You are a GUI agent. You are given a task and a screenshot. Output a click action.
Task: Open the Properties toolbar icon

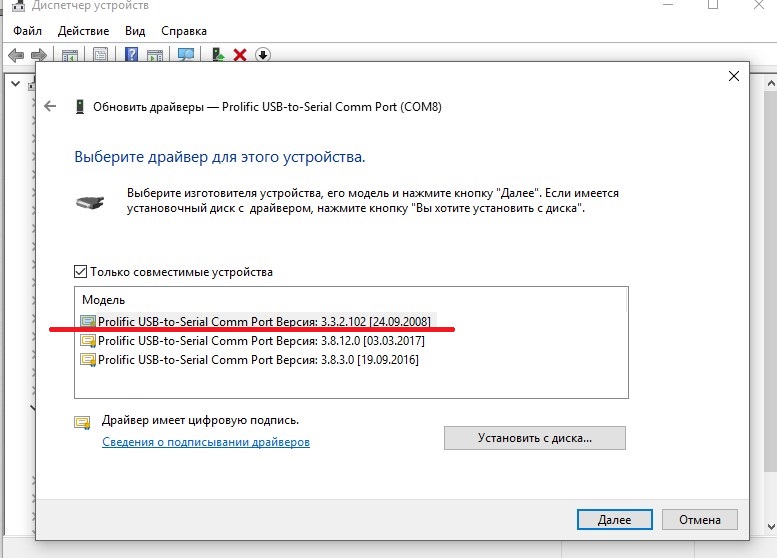(101, 55)
